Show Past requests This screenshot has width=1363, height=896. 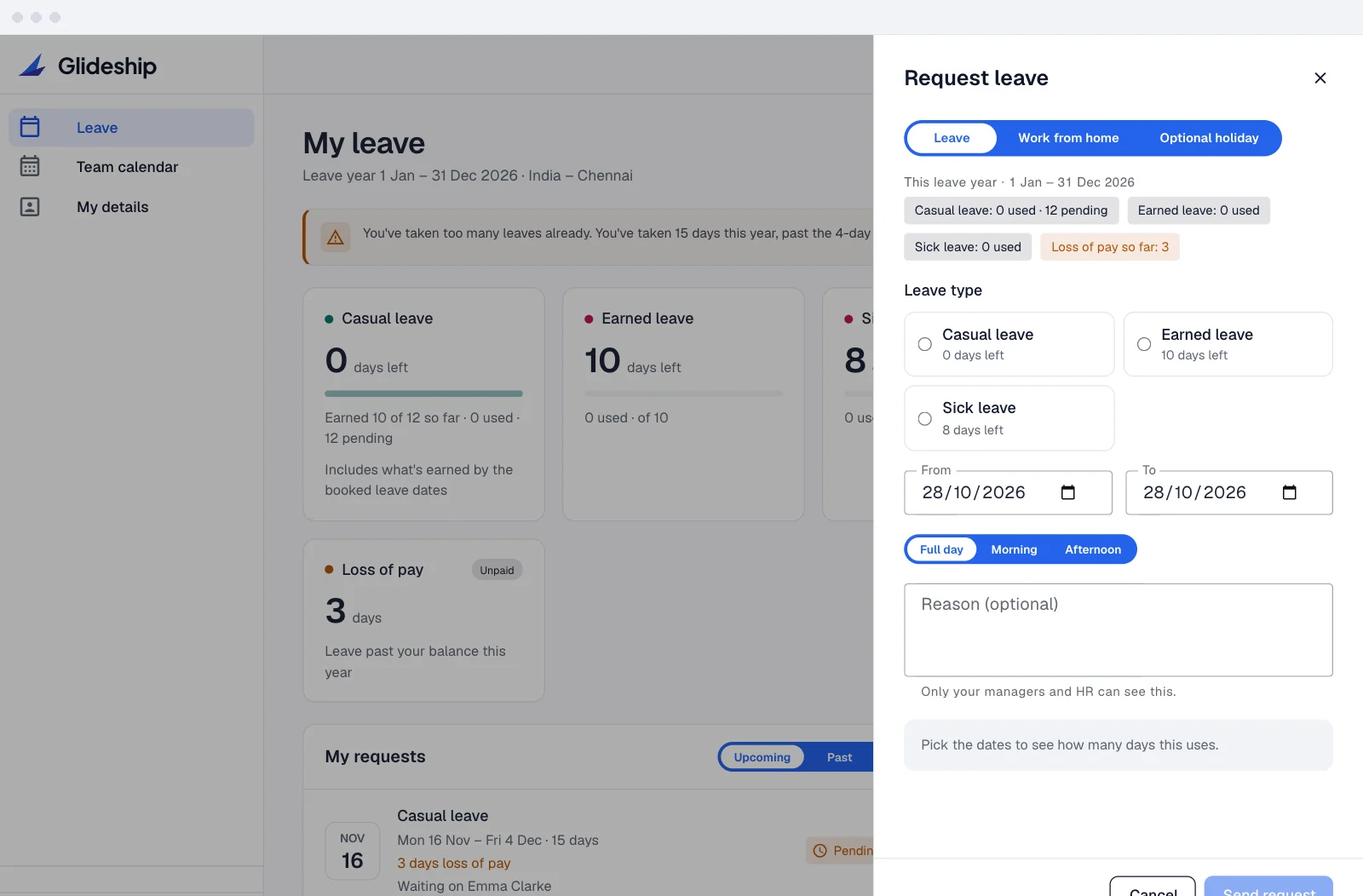click(839, 757)
